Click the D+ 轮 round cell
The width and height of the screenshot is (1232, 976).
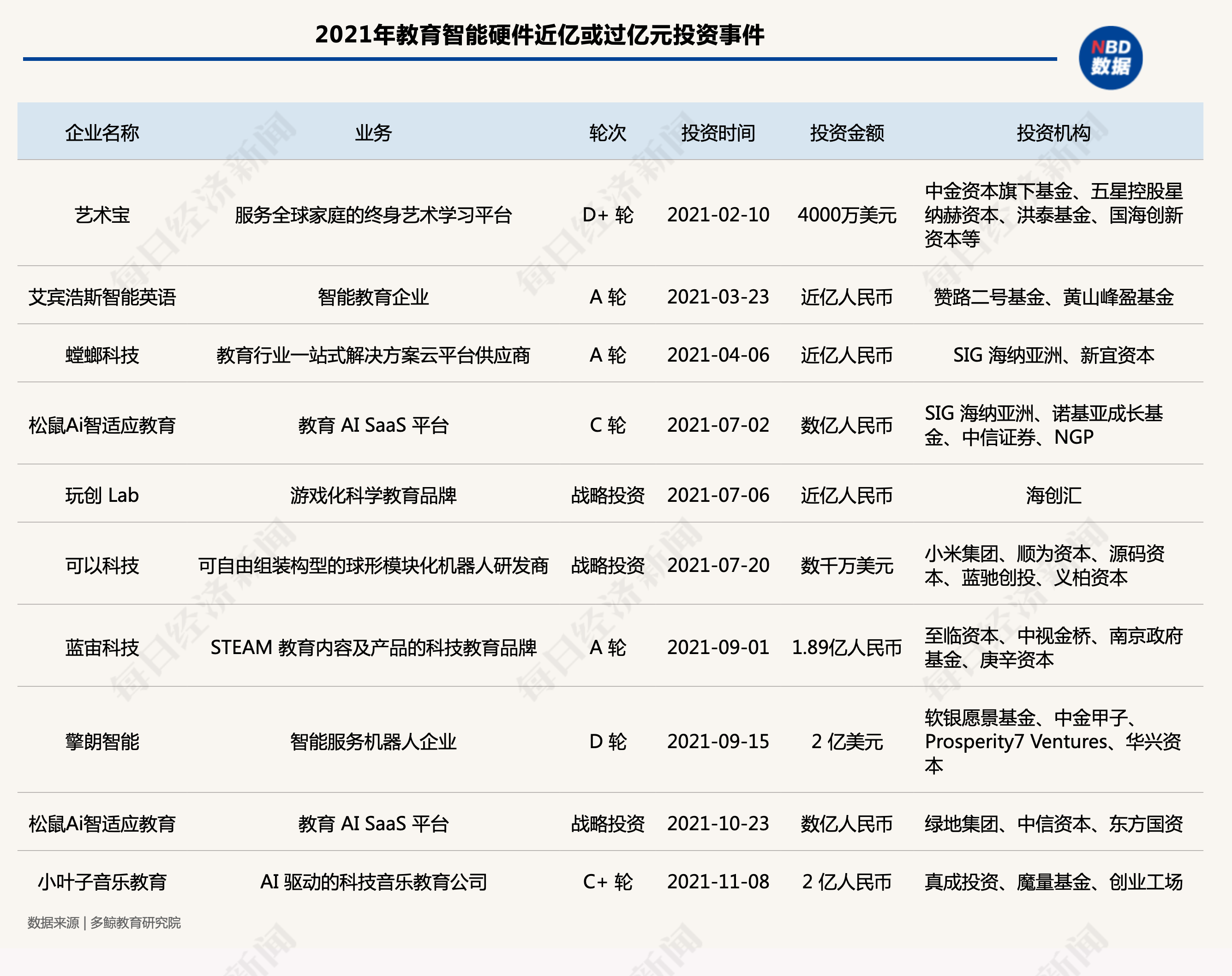[x=607, y=215]
